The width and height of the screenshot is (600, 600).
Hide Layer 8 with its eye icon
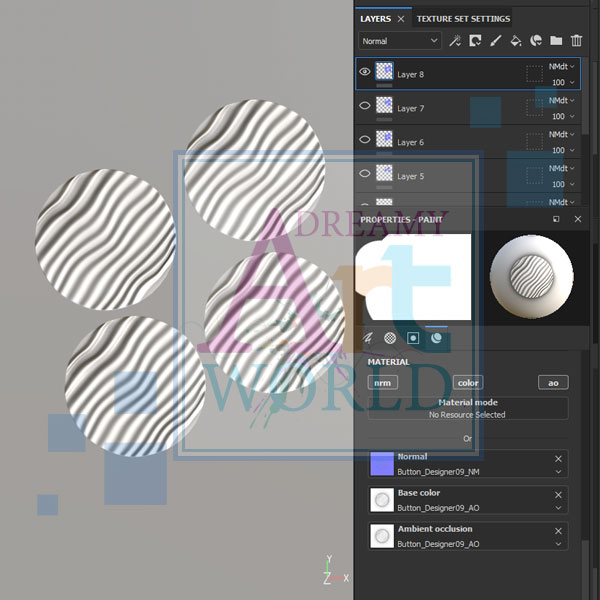tap(365, 73)
